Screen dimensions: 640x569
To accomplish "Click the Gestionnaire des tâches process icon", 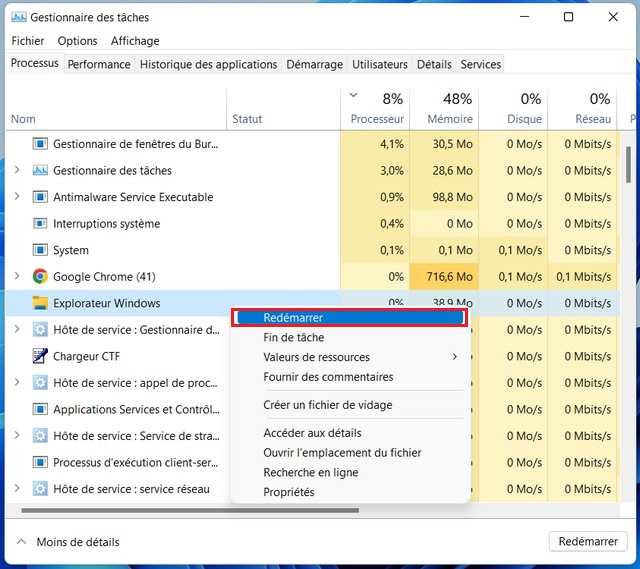I will pyautogui.click(x=40, y=171).
